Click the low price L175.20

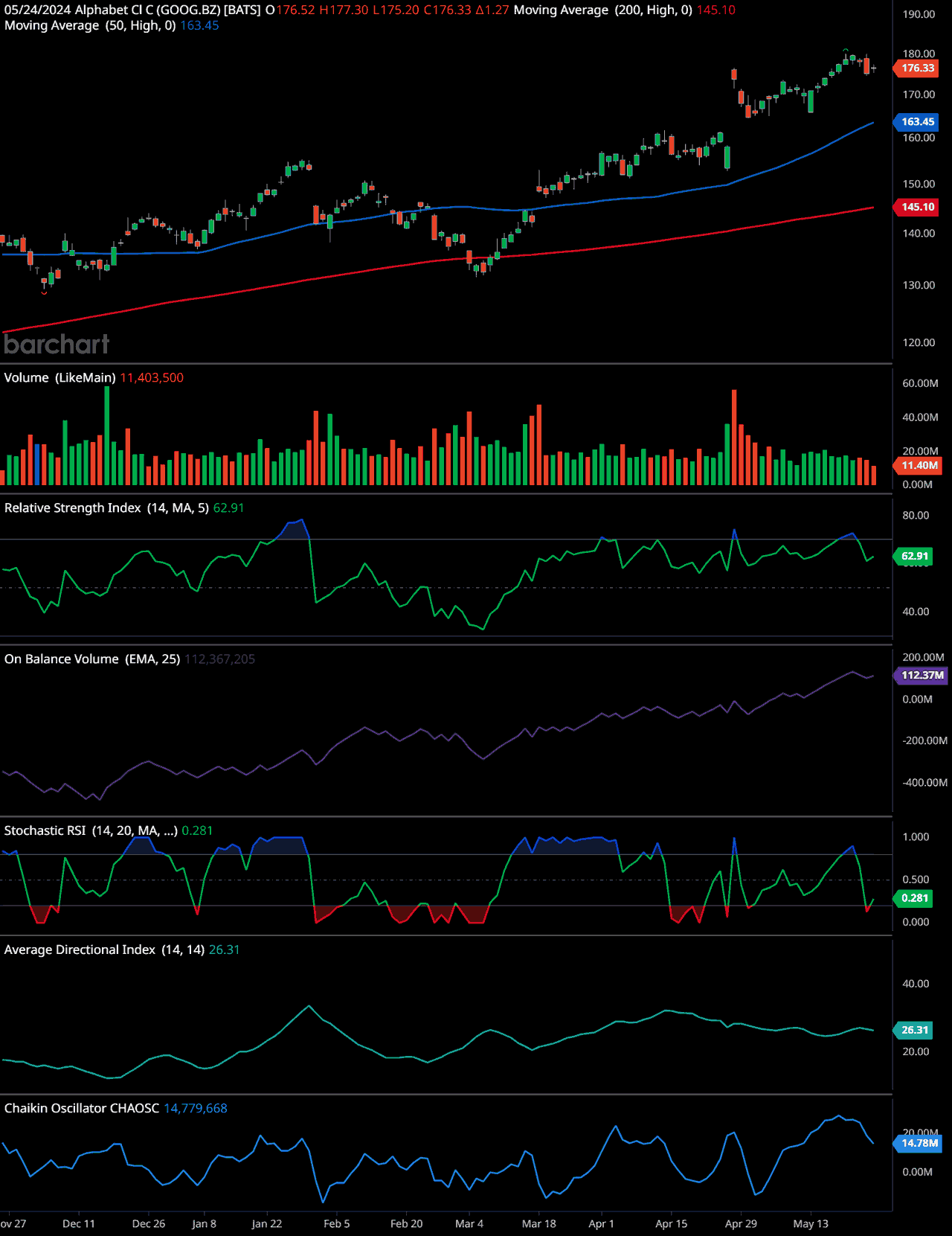tap(396, 10)
